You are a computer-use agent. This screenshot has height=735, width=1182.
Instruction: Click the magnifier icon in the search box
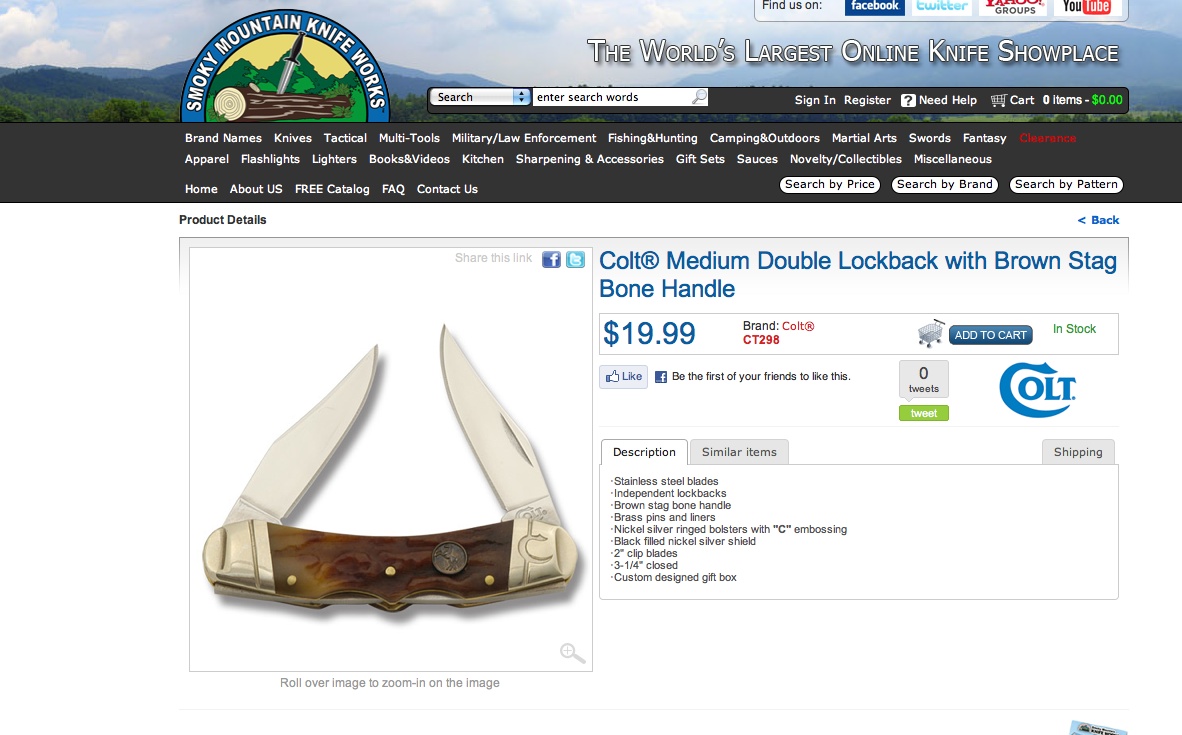(x=699, y=97)
